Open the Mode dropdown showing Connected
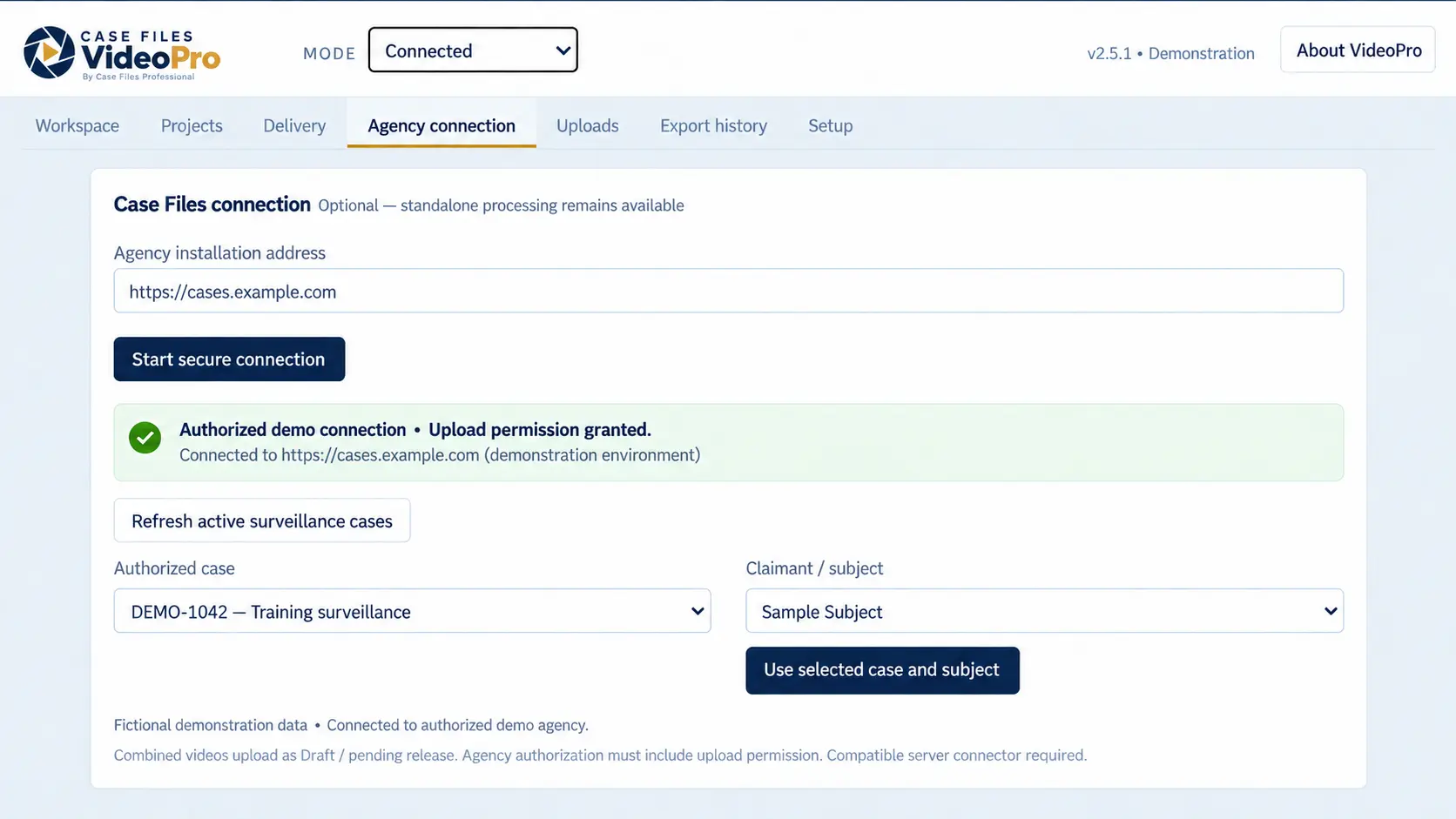 [x=473, y=50]
